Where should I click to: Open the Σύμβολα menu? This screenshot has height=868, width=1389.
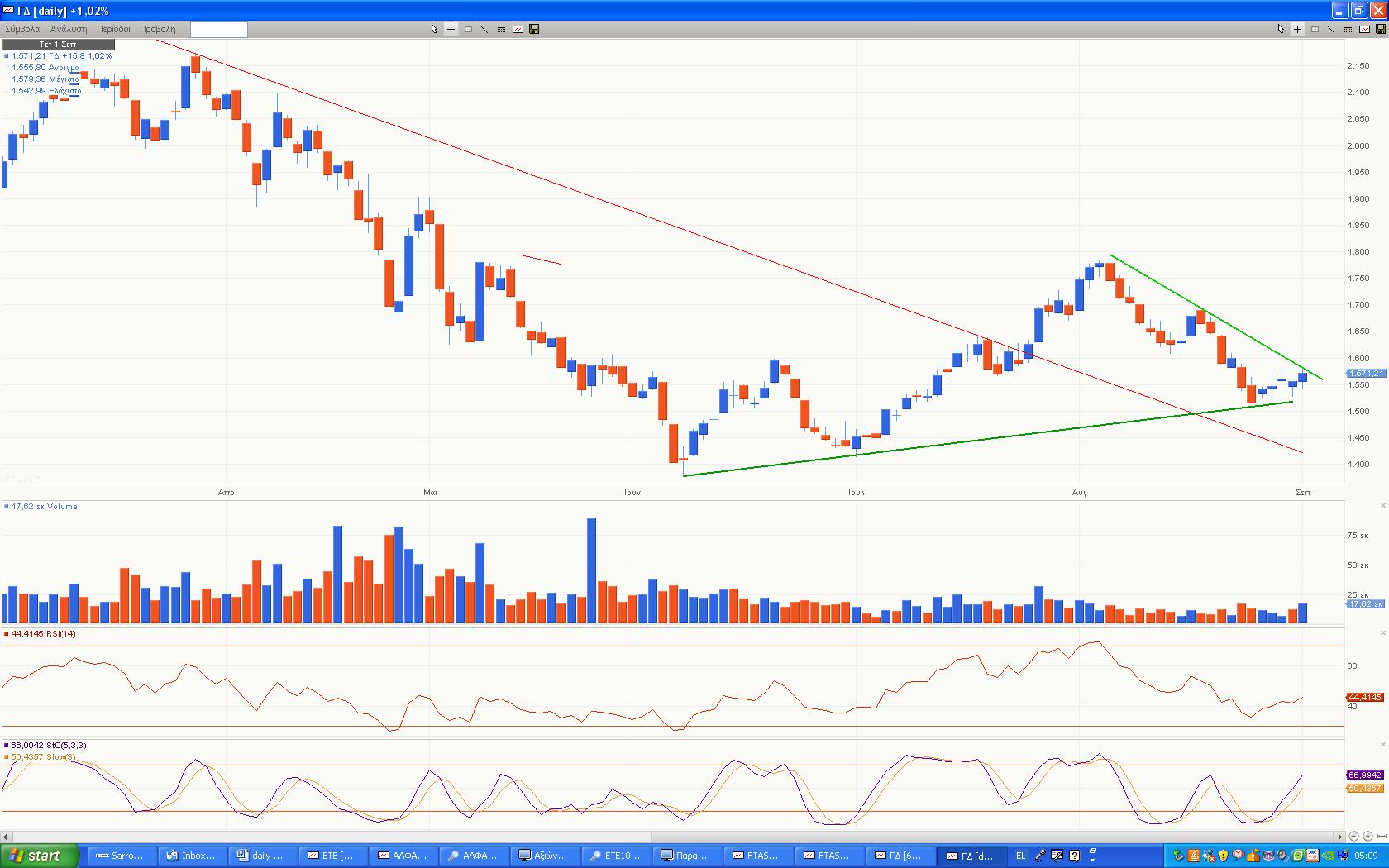(x=22, y=29)
